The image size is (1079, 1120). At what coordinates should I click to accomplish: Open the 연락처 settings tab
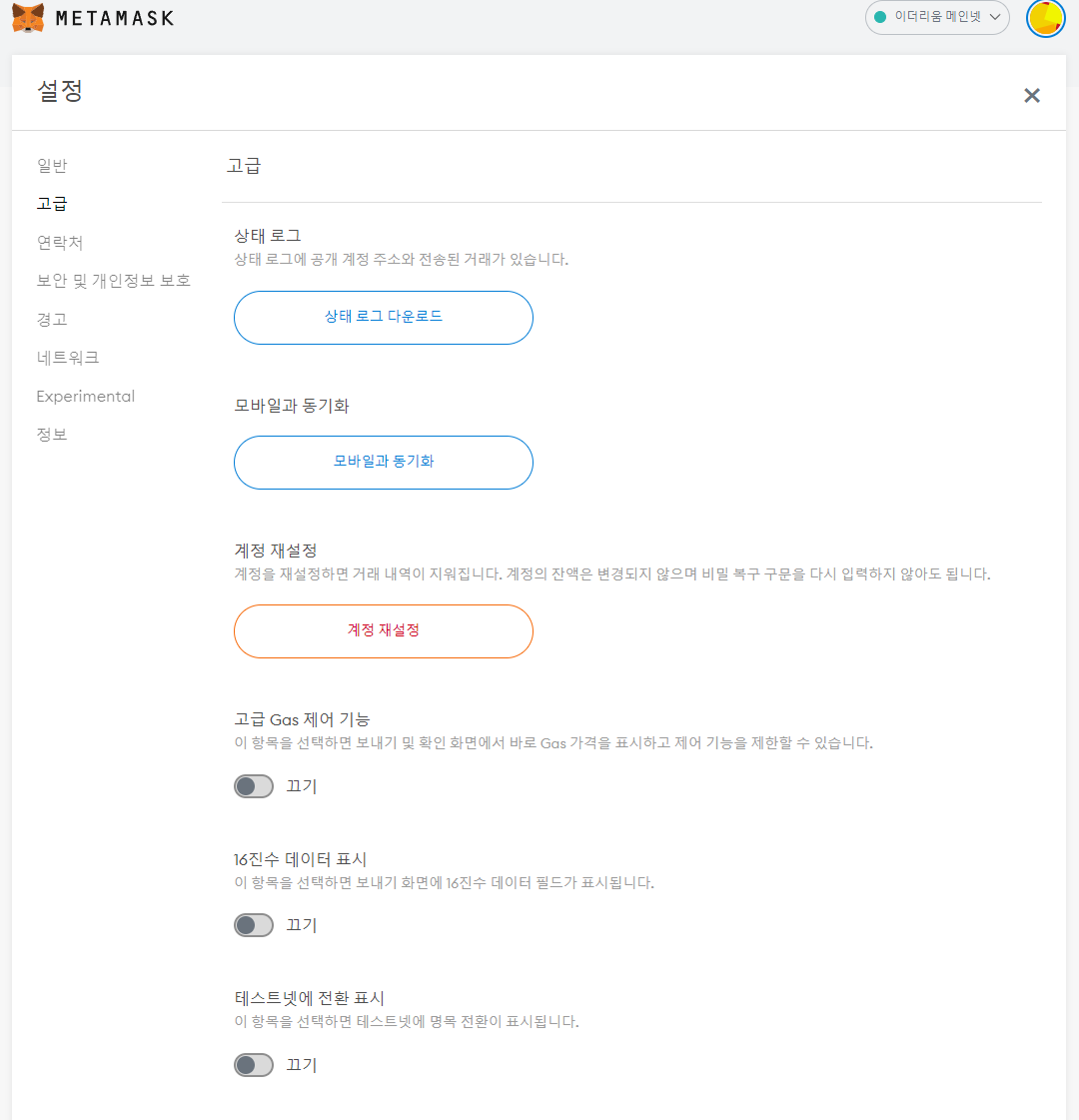pos(60,243)
